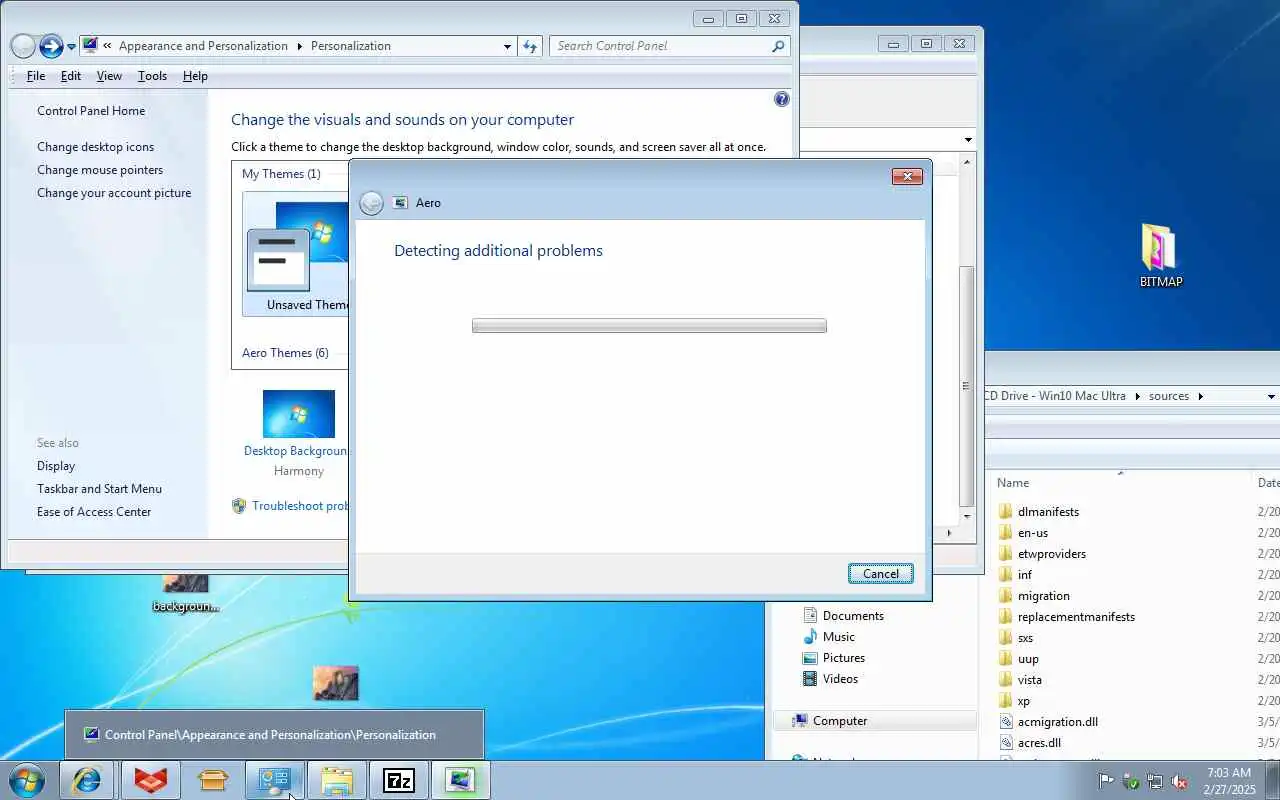The width and height of the screenshot is (1280, 800).
Task: Open the box-shaped app on the taskbar
Action: click(213, 780)
